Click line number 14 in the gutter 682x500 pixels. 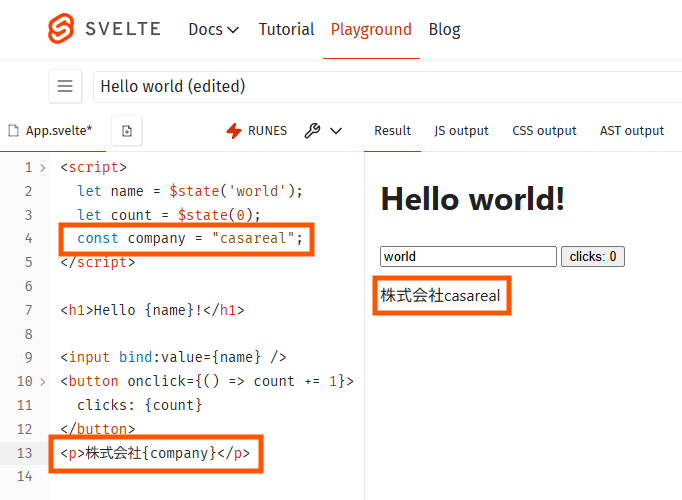[25, 477]
